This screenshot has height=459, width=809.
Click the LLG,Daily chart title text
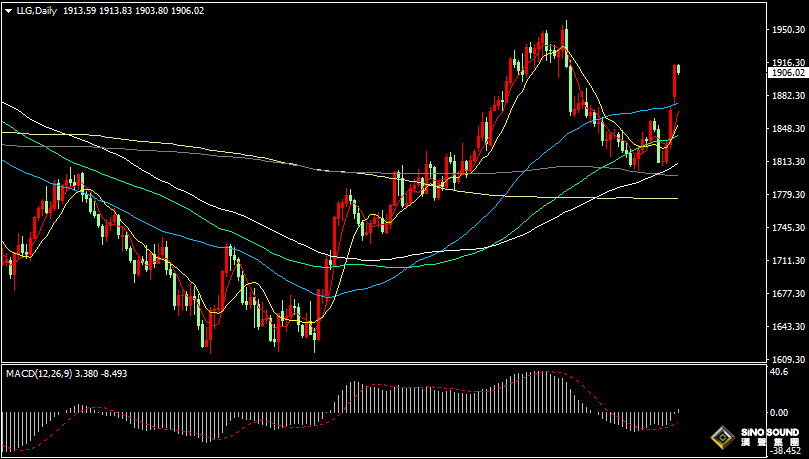click(x=36, y=11)
